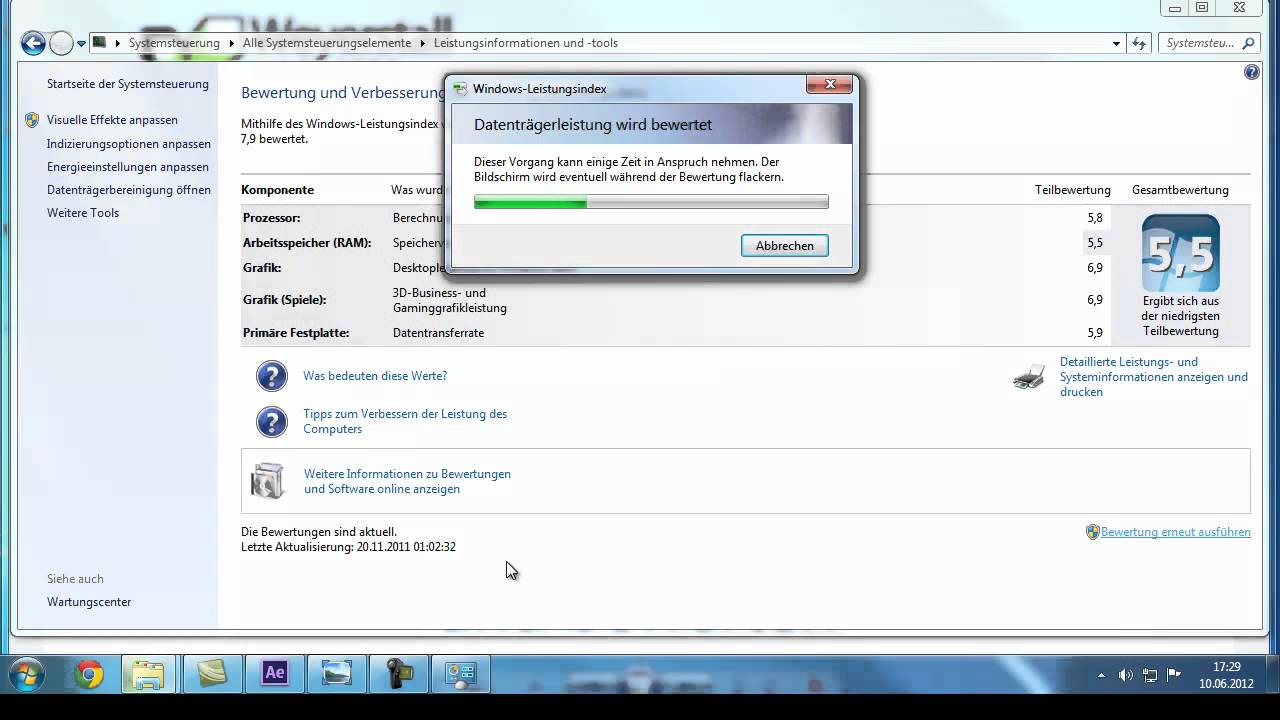Image resolution: width=1280 pixels, height=720 pixels.
Task: Click Bewertung erneut ausführen link
Action: click(1176, 532)
